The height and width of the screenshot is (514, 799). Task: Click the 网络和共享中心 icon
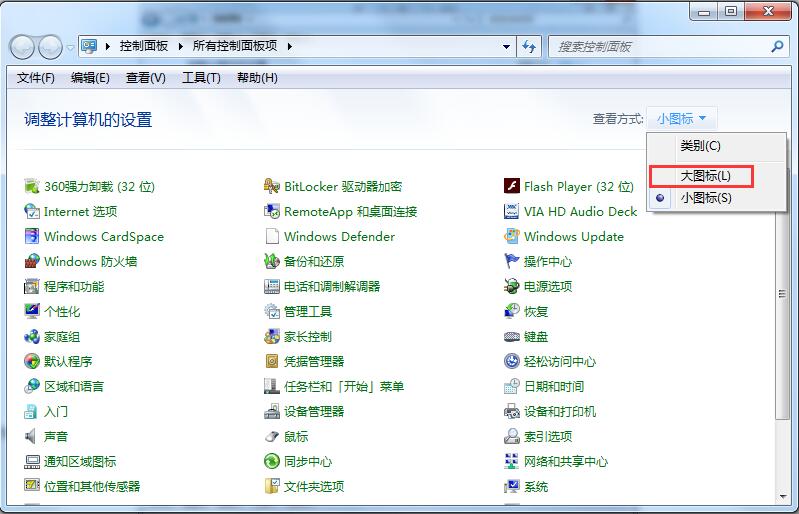[512, 462]
